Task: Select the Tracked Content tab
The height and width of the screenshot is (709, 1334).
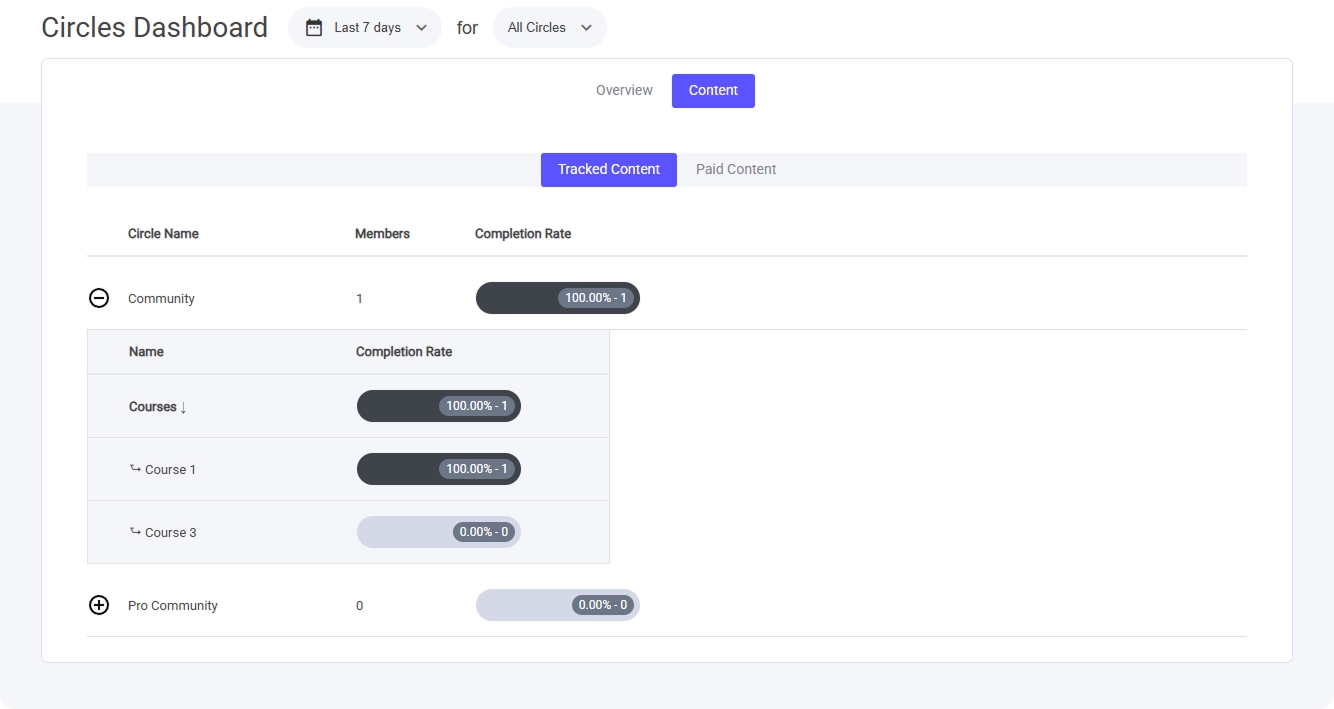Action: pyautogui.click(x=608, y=169)
